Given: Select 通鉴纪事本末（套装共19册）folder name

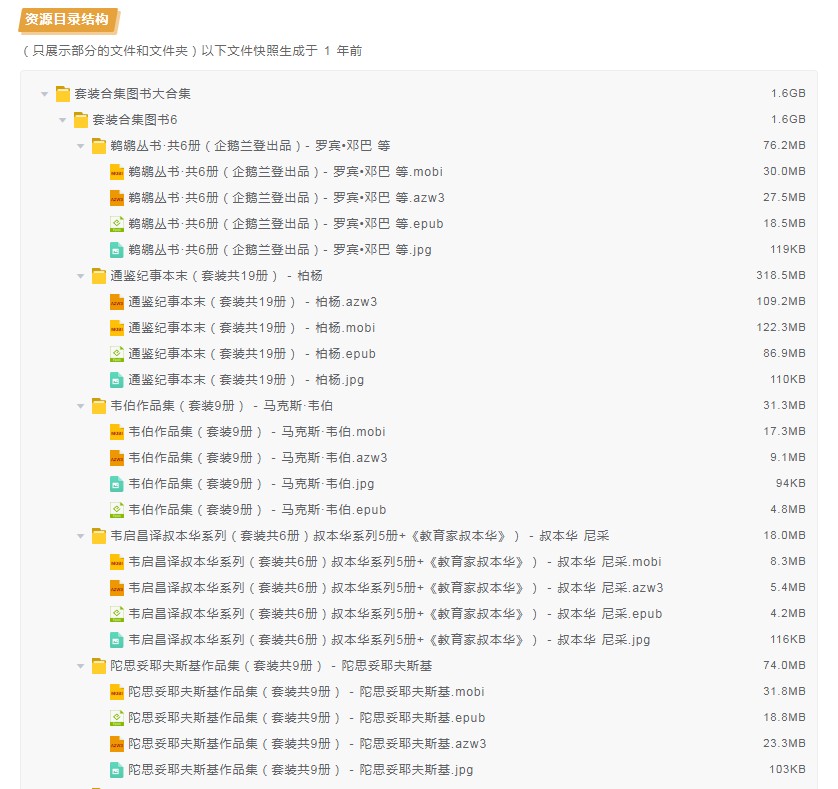Looking at the screenshot, I should (216, 276).
